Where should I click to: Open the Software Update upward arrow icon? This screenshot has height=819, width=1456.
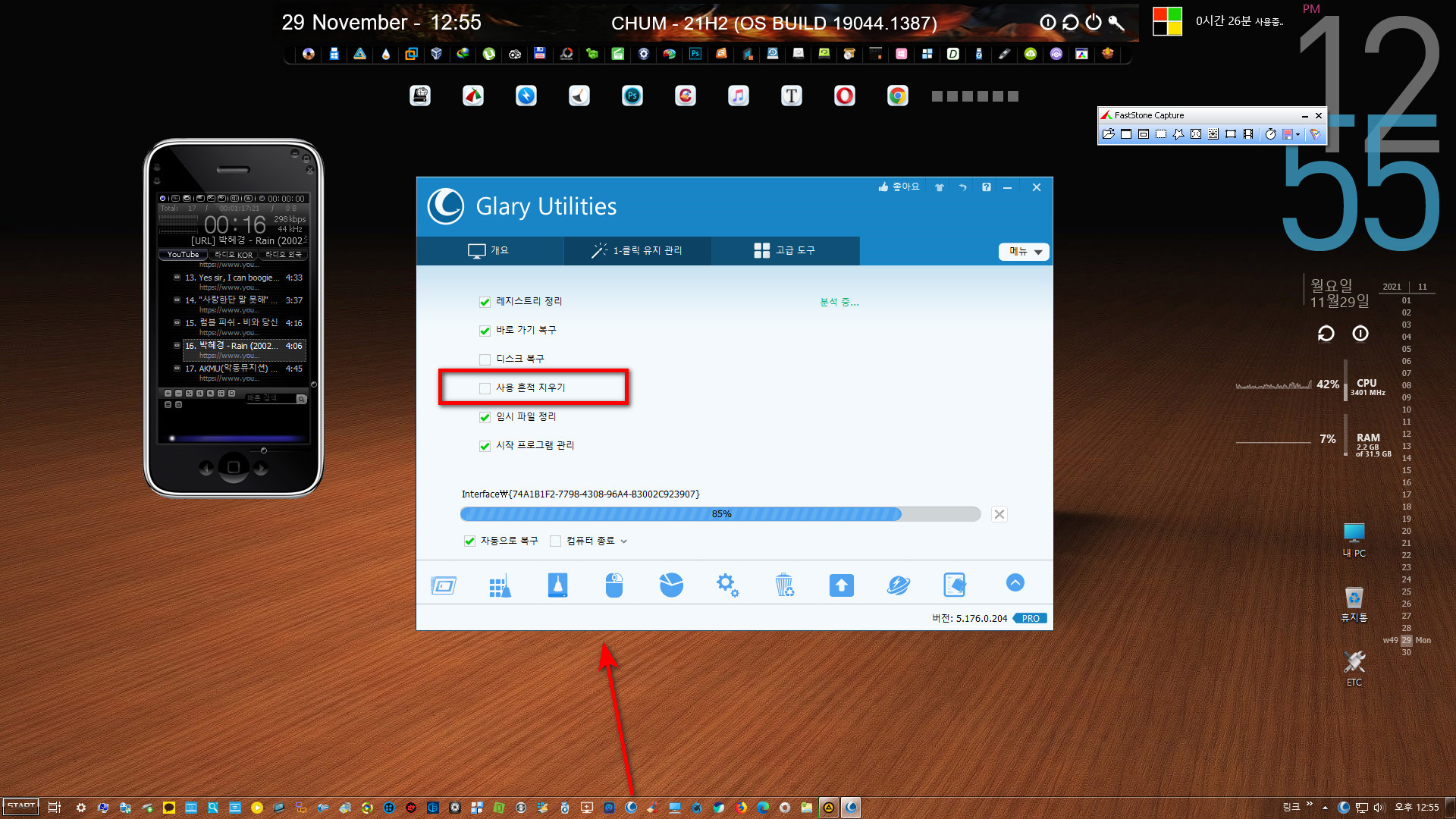(x=841, y=585)
